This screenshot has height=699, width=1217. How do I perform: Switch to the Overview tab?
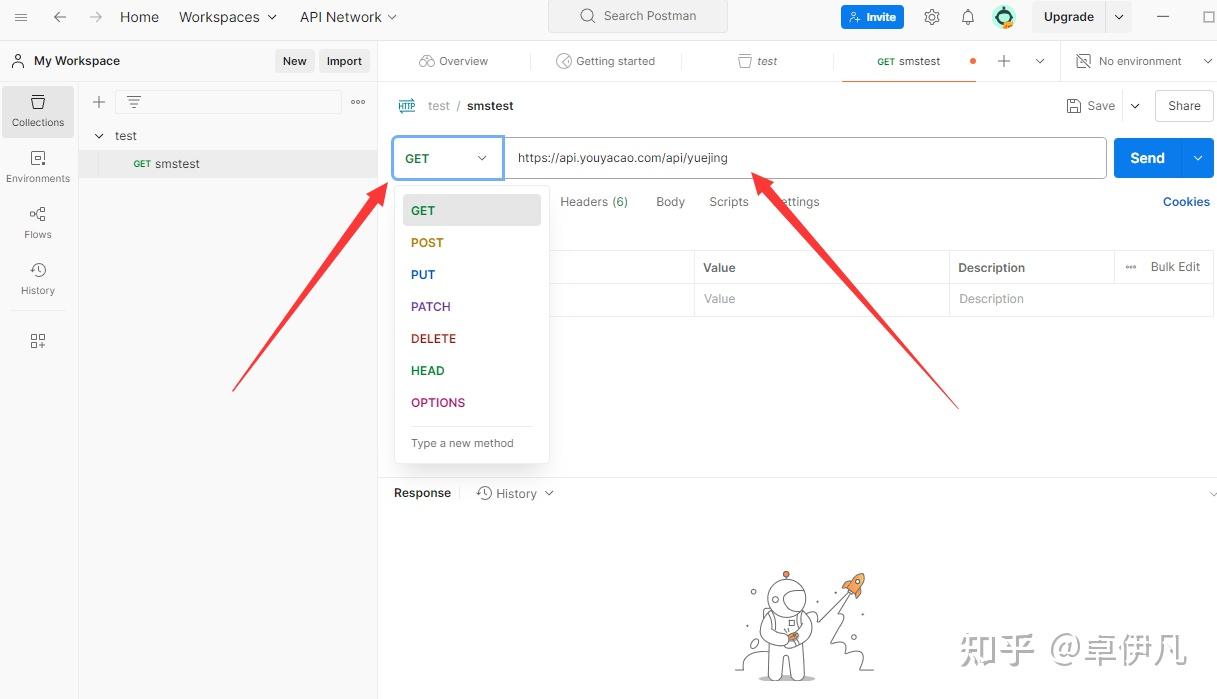click(454, 61)
